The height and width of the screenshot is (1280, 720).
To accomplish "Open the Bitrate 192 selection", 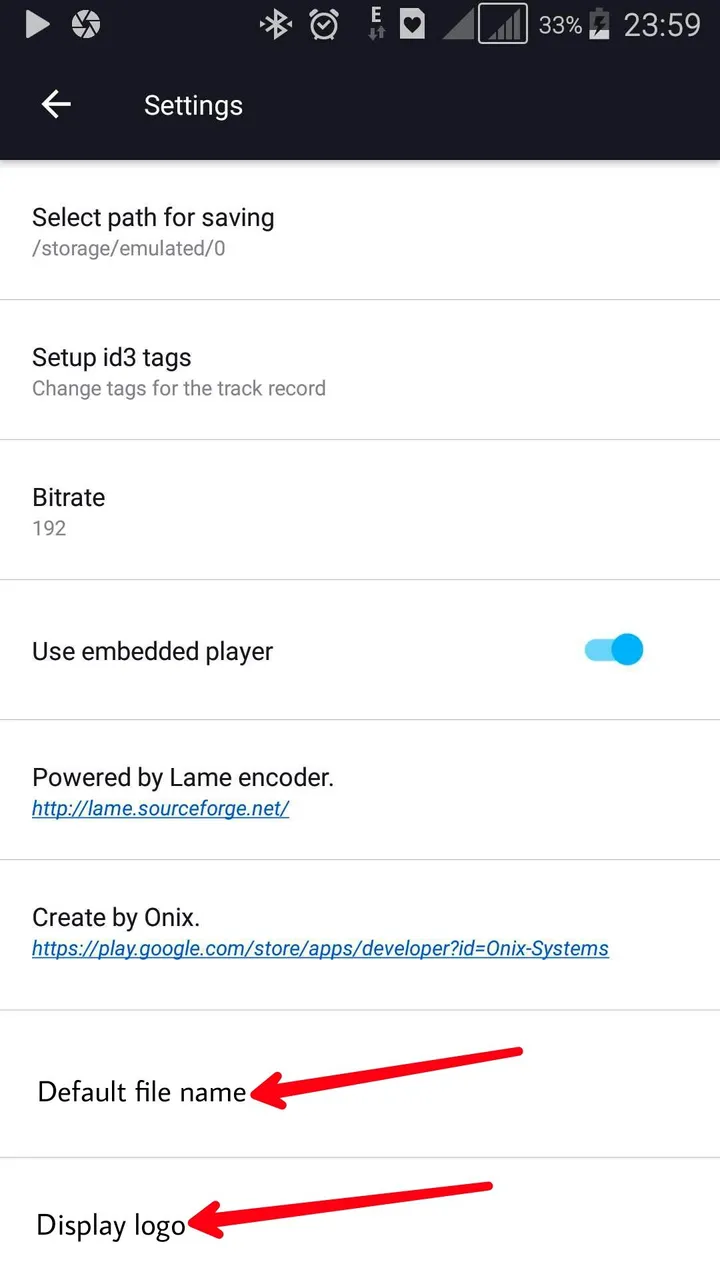I will (360, 510).
